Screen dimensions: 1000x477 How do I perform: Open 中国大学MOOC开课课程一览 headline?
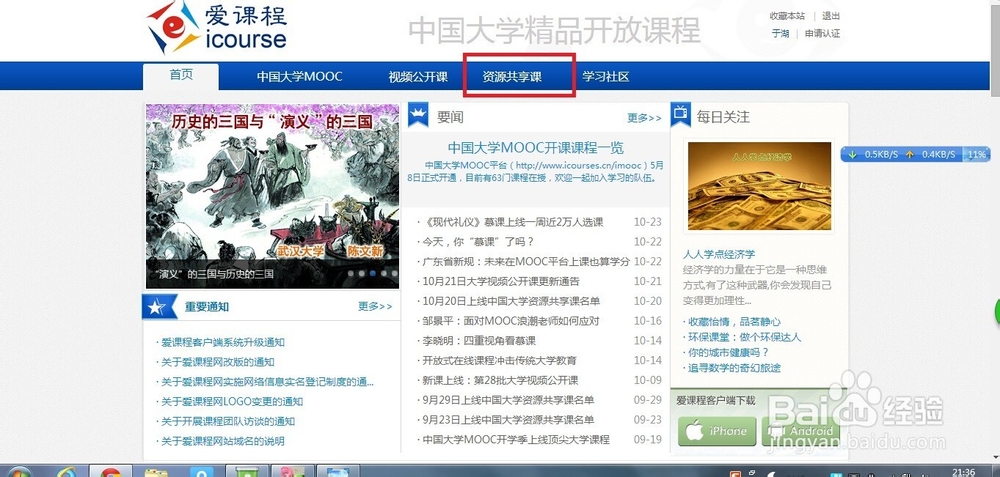coord(535,148)
